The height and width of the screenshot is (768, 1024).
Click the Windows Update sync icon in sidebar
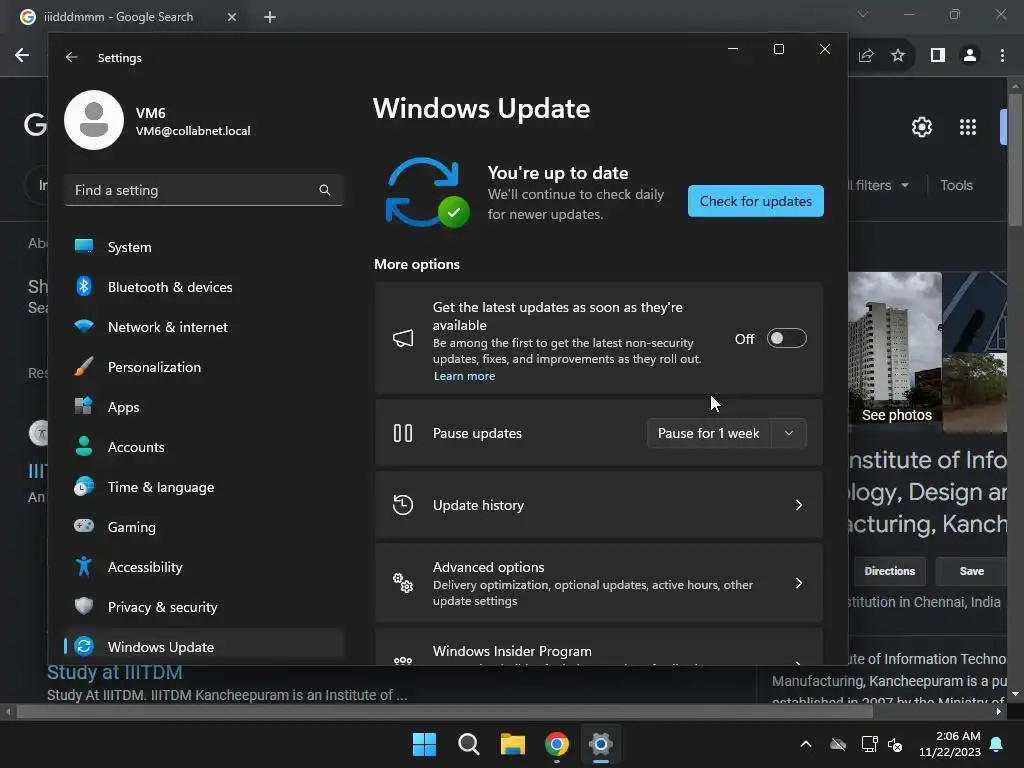point(84,646)
